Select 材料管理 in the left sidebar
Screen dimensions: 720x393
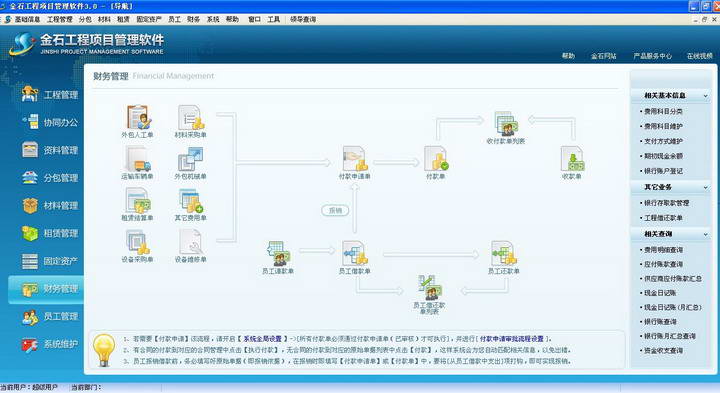coord(50,205)
